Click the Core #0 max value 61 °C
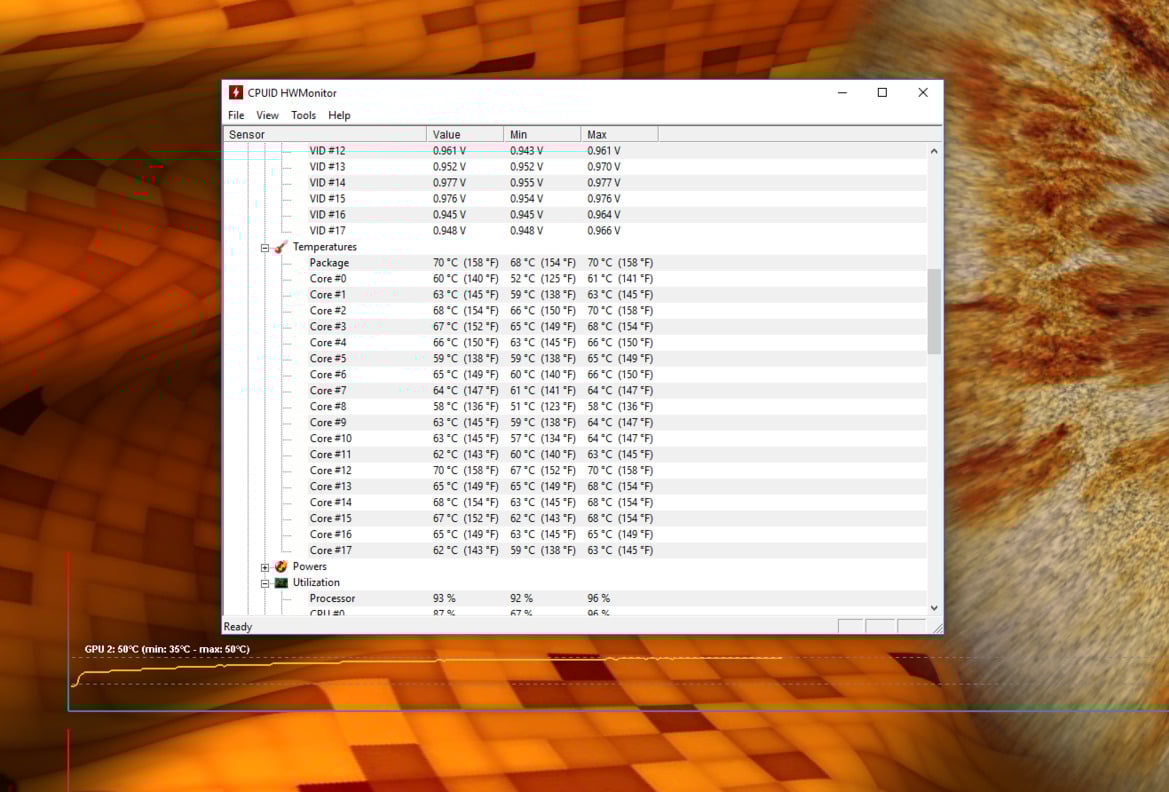 click(x=620, y=279)
